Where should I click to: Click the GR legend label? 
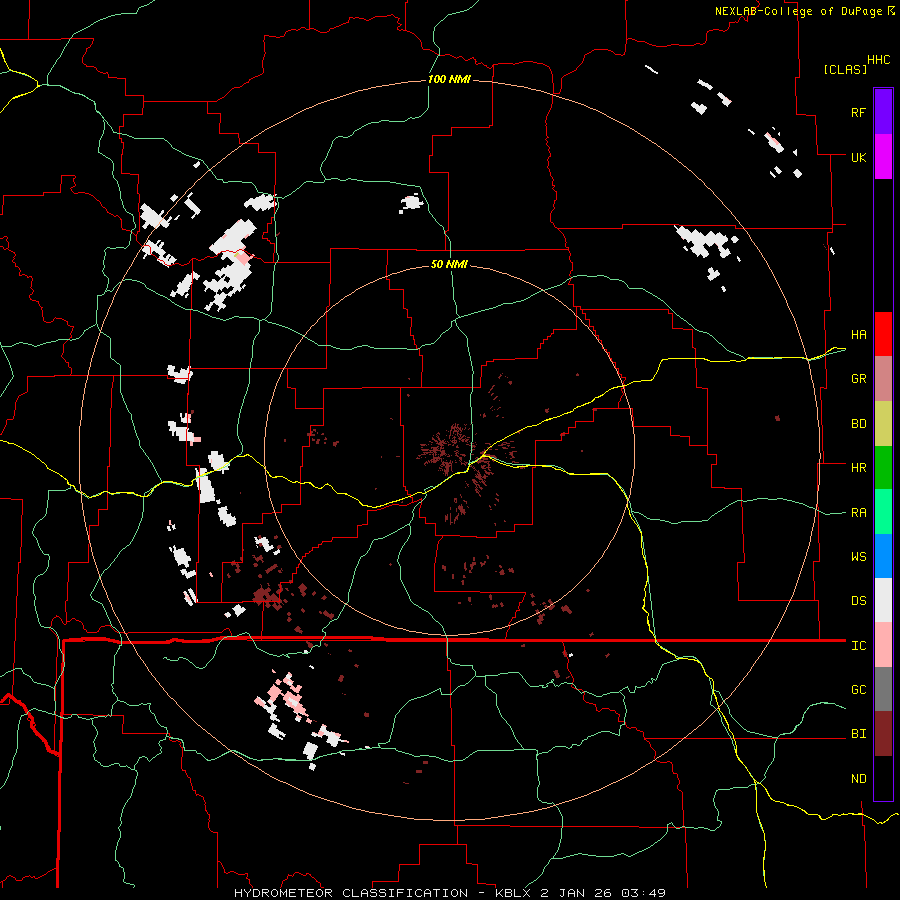click(x=858, y=379)
